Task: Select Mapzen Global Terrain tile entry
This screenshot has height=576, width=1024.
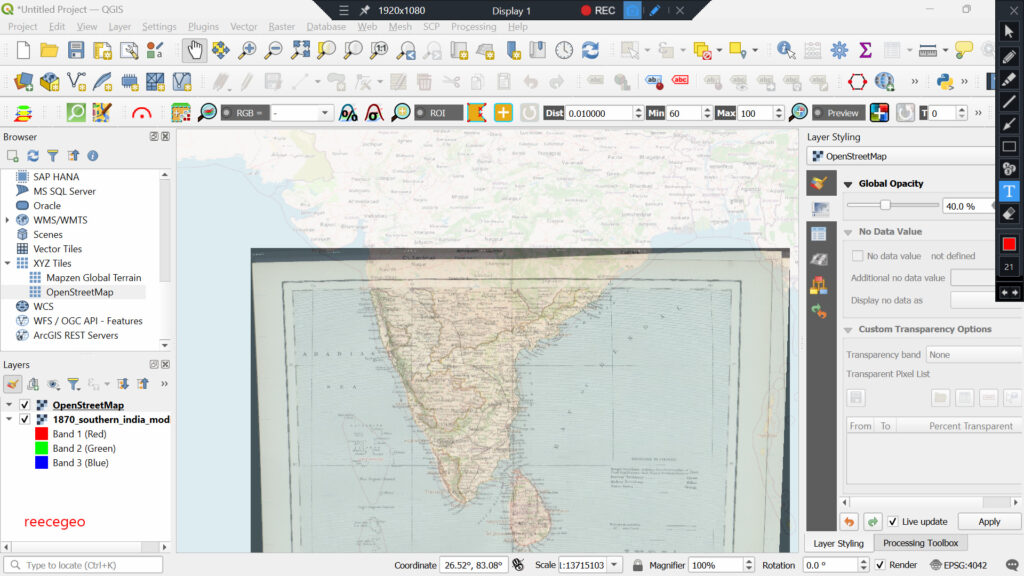Action: pos(93,278)
